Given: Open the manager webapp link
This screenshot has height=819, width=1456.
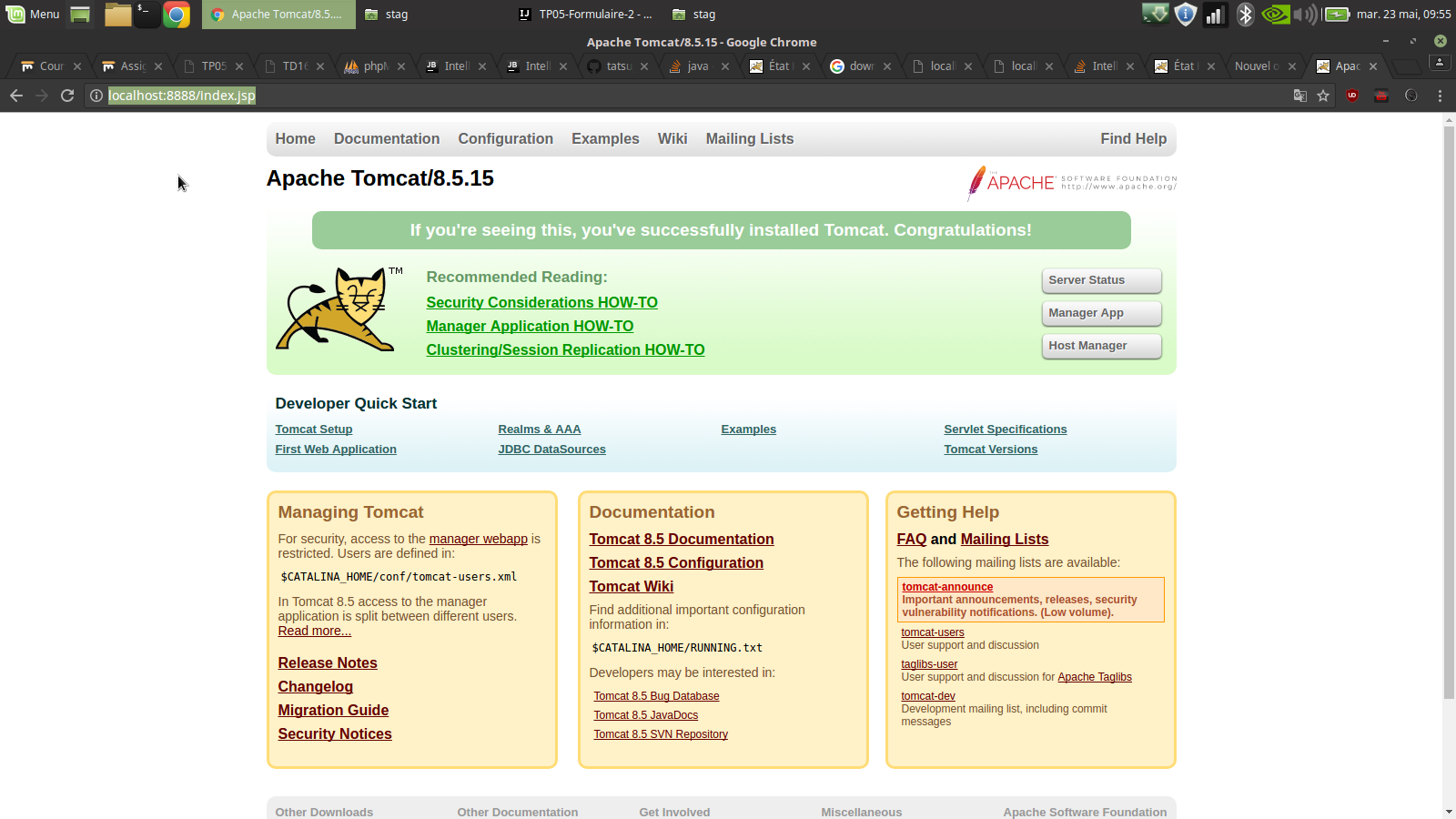Looking at the screenshot, I should click(x=479, y=539).
